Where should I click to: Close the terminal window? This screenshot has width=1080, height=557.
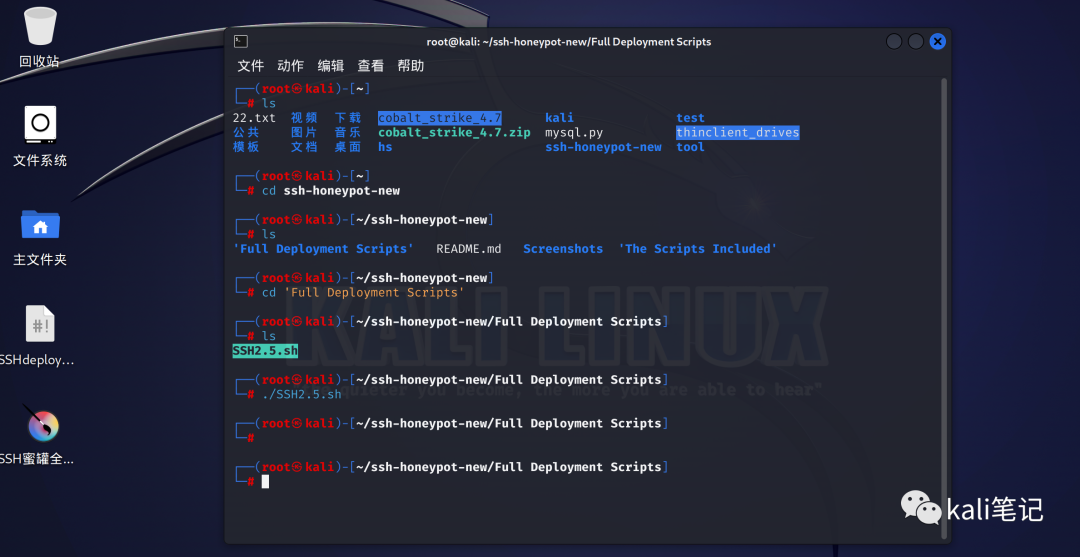(937, 41)
